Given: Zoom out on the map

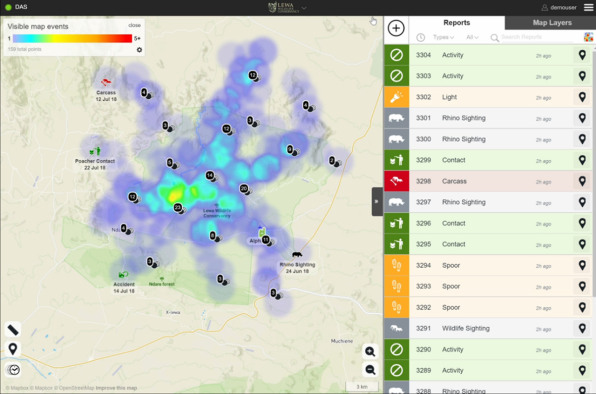Looking at the screenshot, I should pos(370,370).
